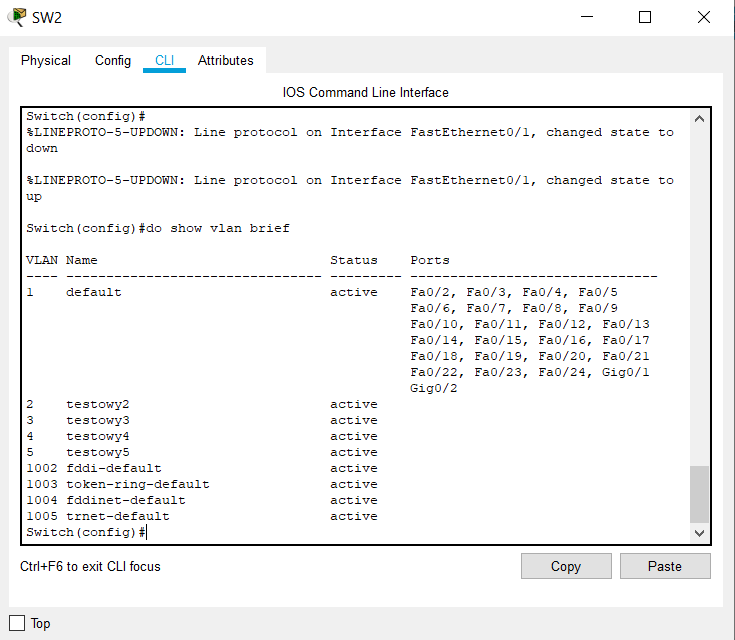This screenshot has width=735, height=640.
Task: Click the 'do show vlan brief' command line
Action: click(158, 228)
